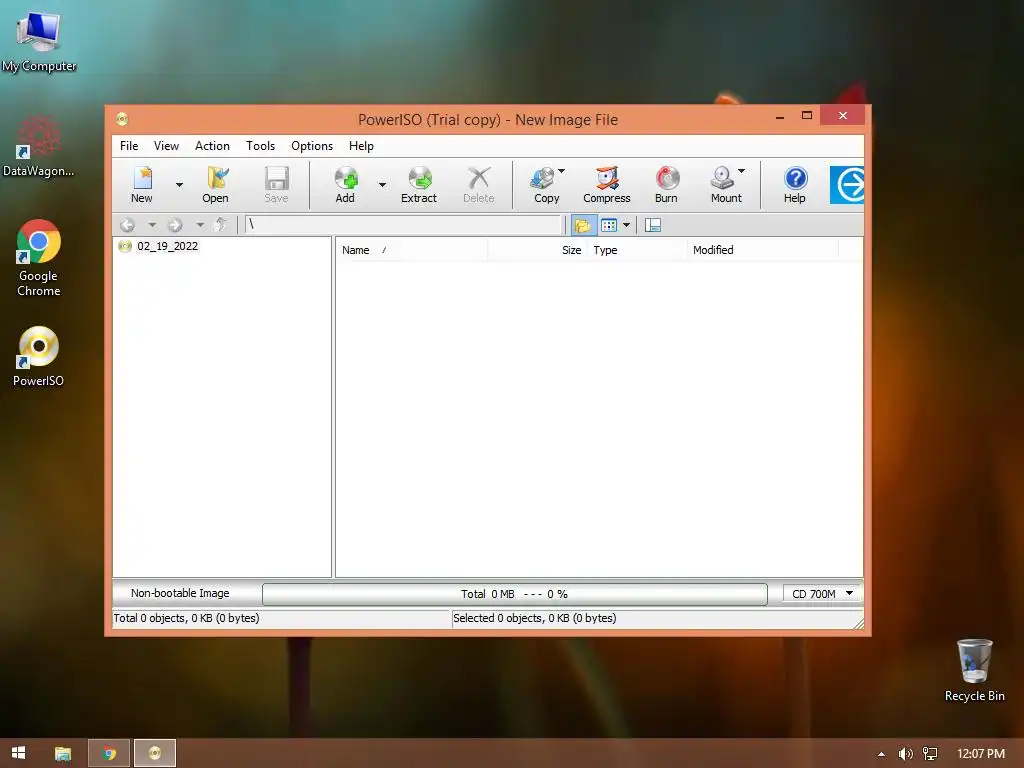The image size is (1024, 768).
Task: Sort by the Type column header
Action: tap(637, 250)
